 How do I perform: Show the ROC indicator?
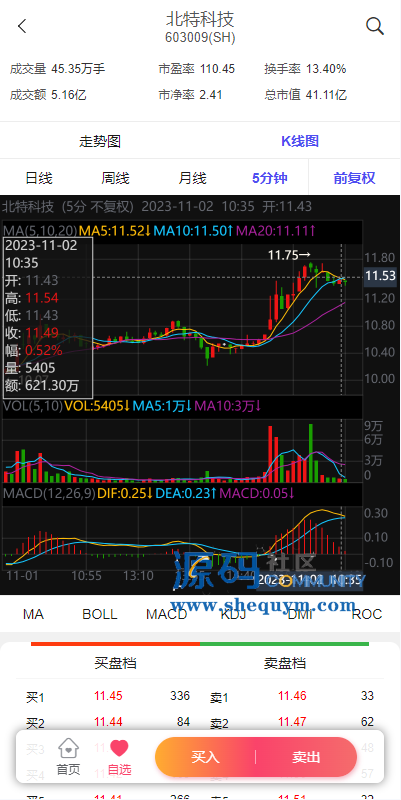click(x=367, y=614)
